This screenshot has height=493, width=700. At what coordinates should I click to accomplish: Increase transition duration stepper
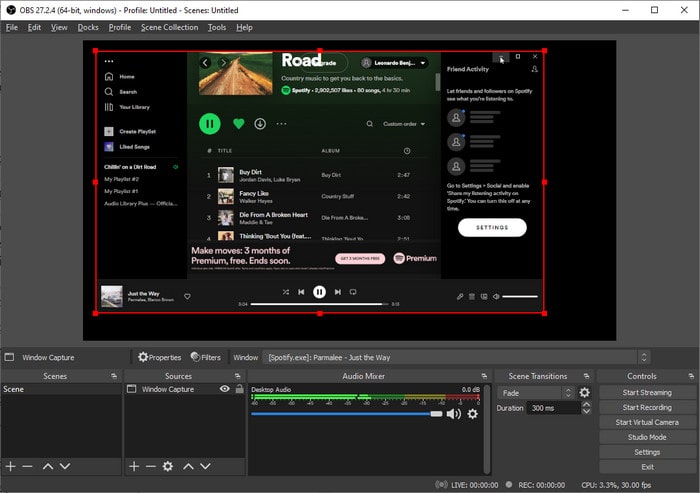587,405
